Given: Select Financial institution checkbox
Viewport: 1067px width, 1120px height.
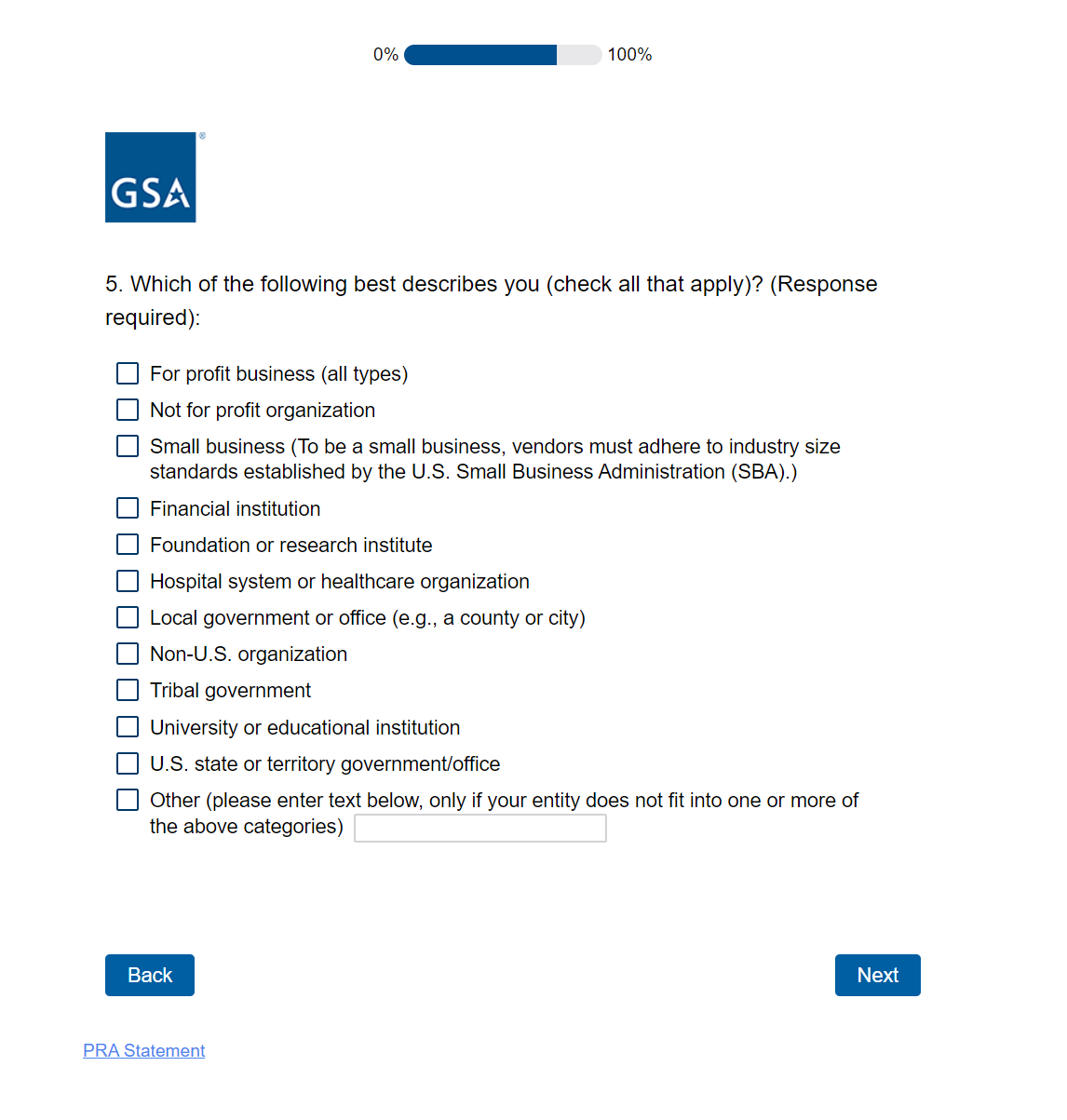Looking at the screenshot, I should tap(128, 508).
